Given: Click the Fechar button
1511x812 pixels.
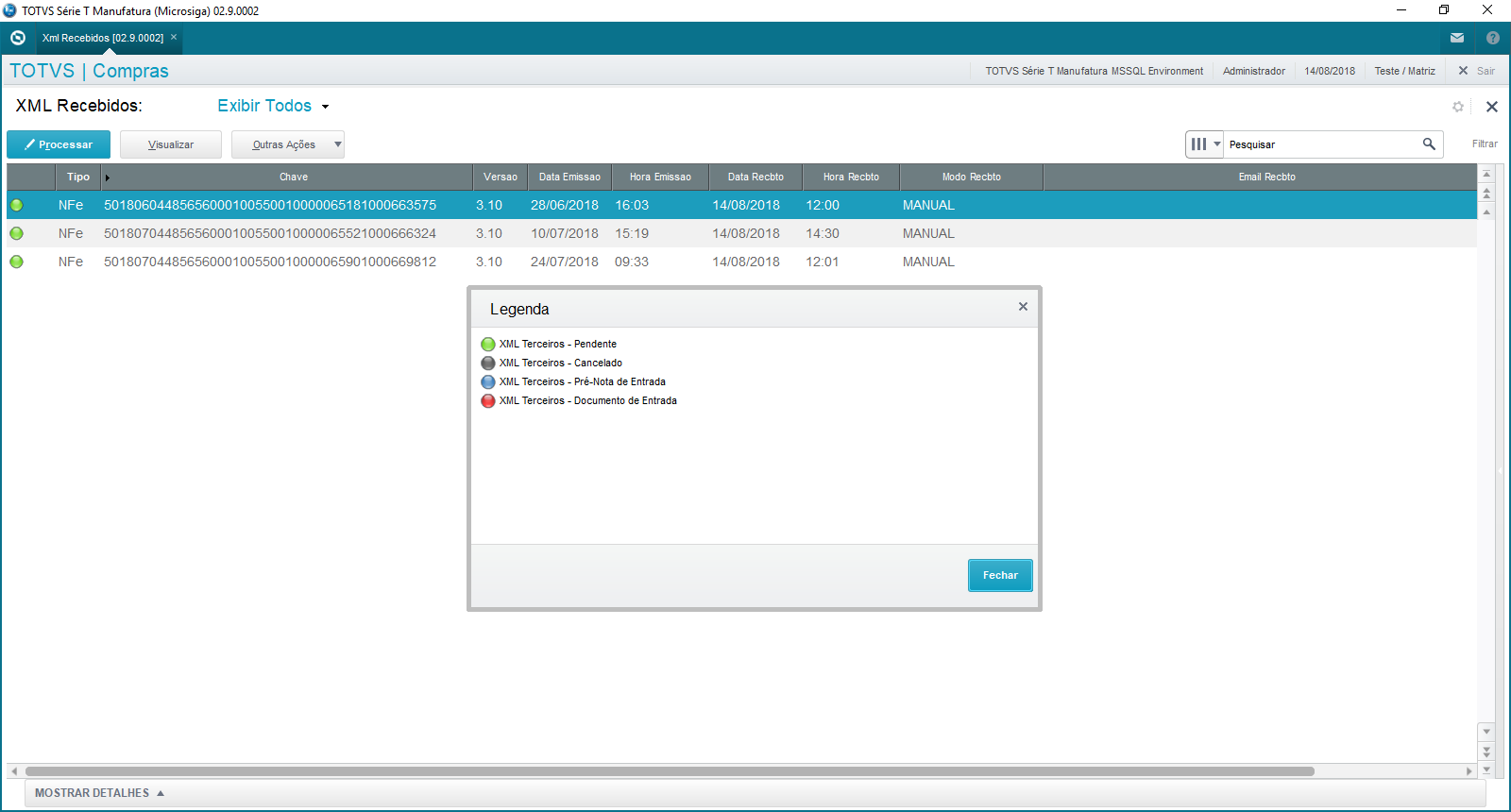Looking at the screenshot, I should click(1000, 575).
